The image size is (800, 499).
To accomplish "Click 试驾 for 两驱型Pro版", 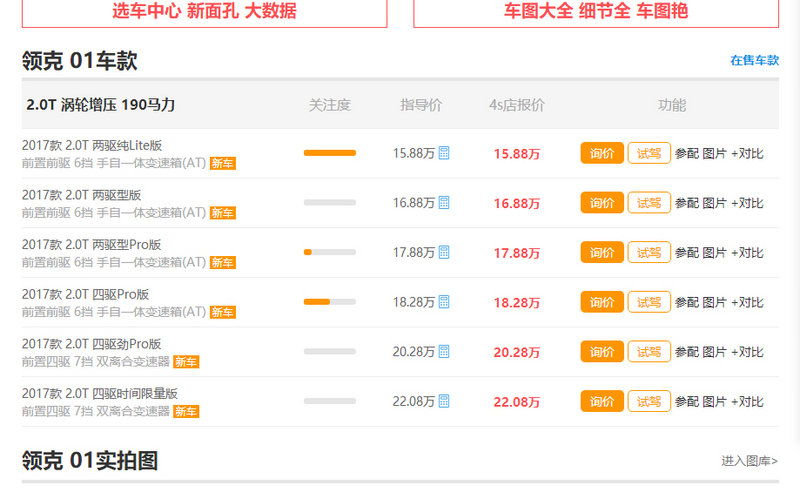I will [x=649, y=252].
